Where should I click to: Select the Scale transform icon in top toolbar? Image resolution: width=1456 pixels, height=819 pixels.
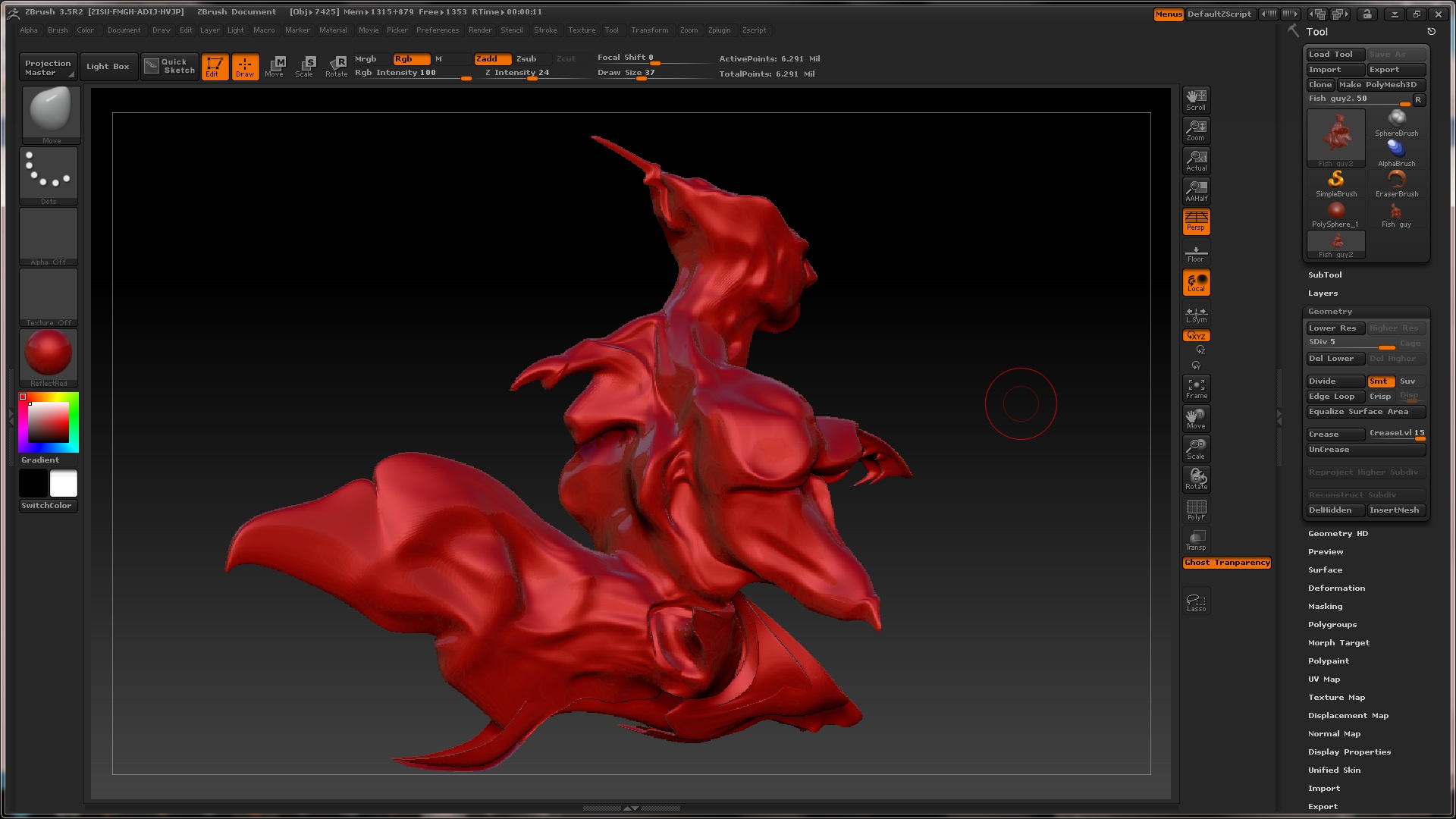click(x=306, y=66)
